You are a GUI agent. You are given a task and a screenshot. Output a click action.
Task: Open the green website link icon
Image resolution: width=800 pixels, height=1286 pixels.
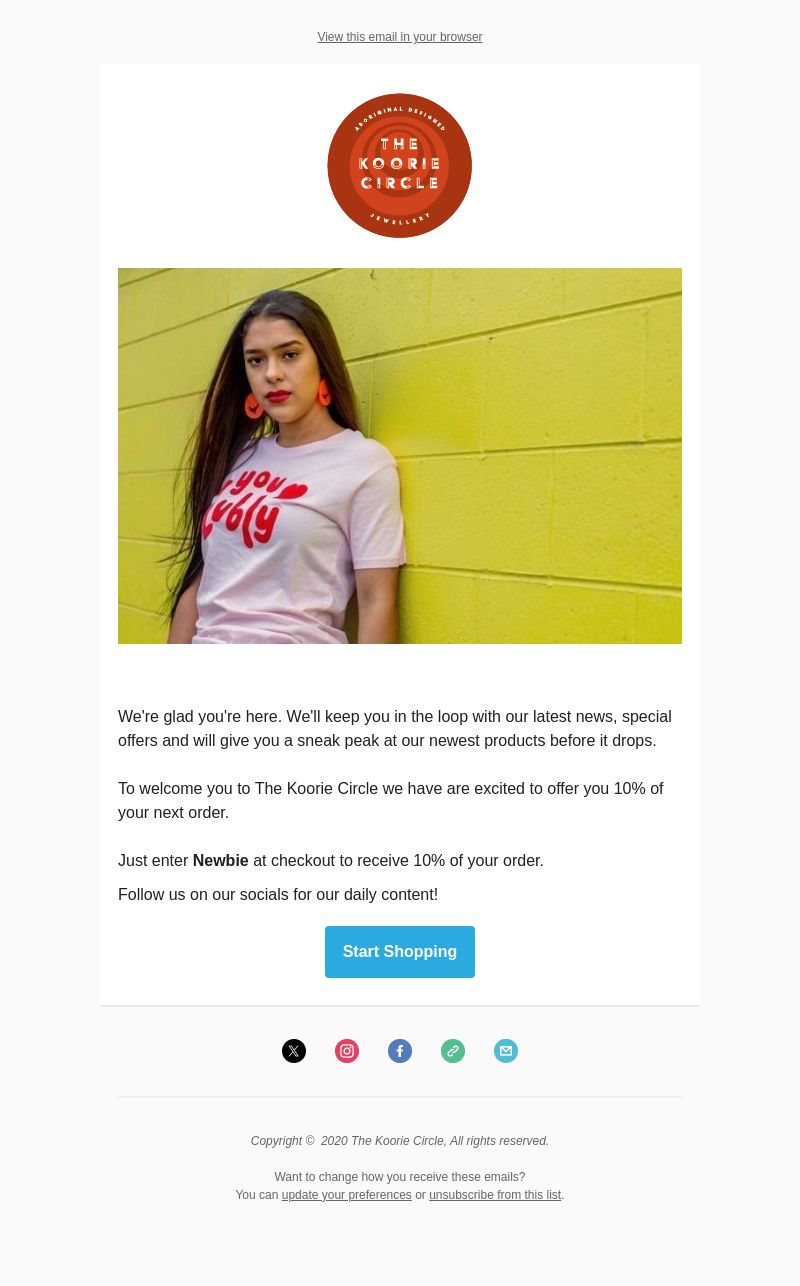click(x=453, y=1051)
